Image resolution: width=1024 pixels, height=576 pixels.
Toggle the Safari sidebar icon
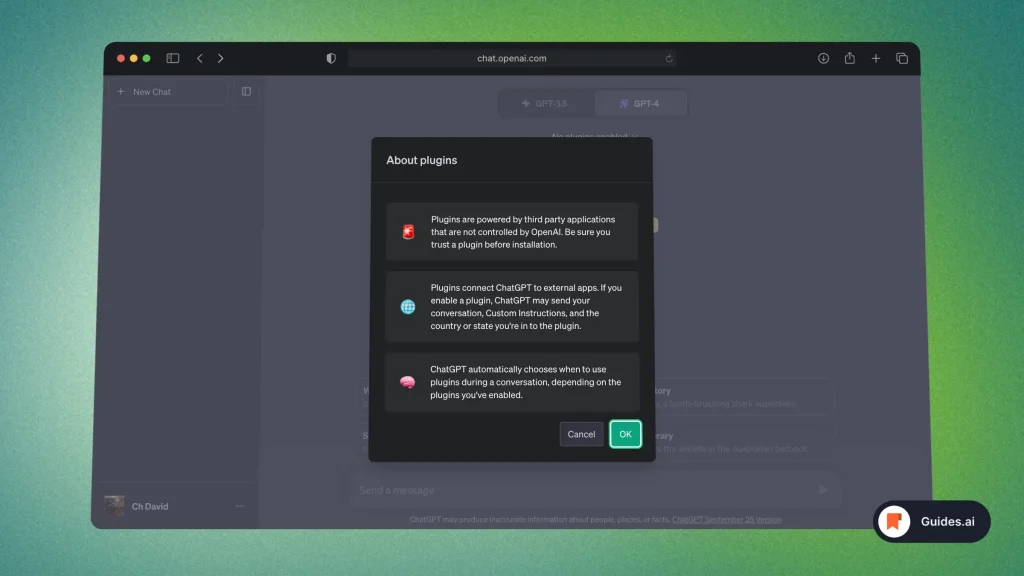coord(172,58)
